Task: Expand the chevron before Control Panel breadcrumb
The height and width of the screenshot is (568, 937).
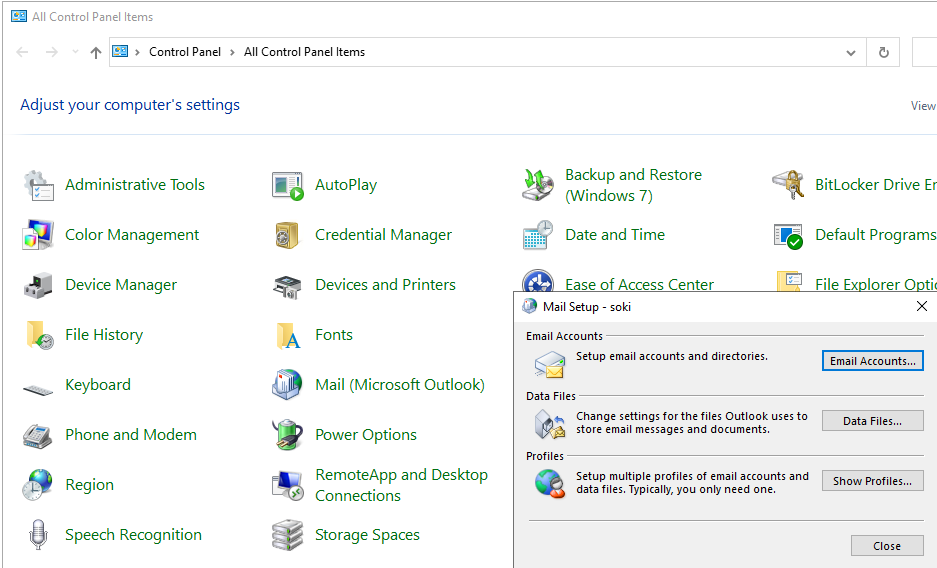Action: click(137, 53)
